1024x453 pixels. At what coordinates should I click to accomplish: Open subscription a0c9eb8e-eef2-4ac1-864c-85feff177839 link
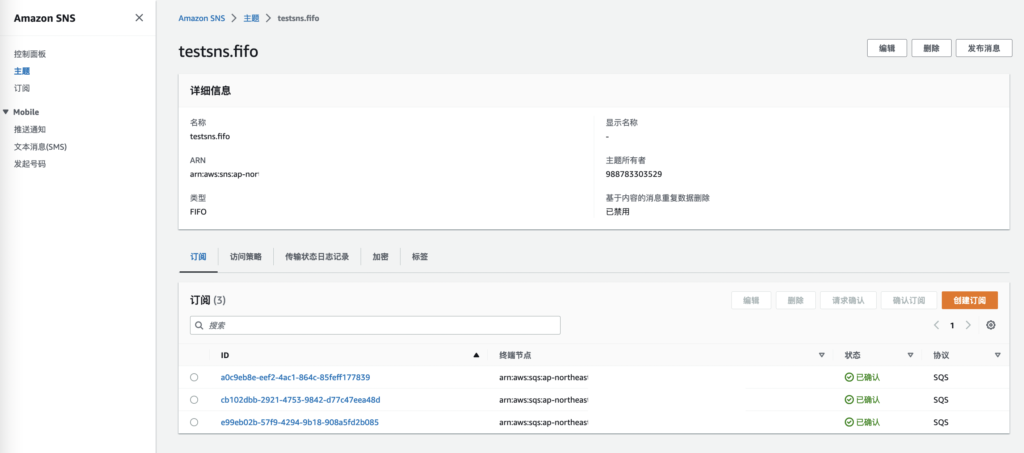[x=296, y=377]
